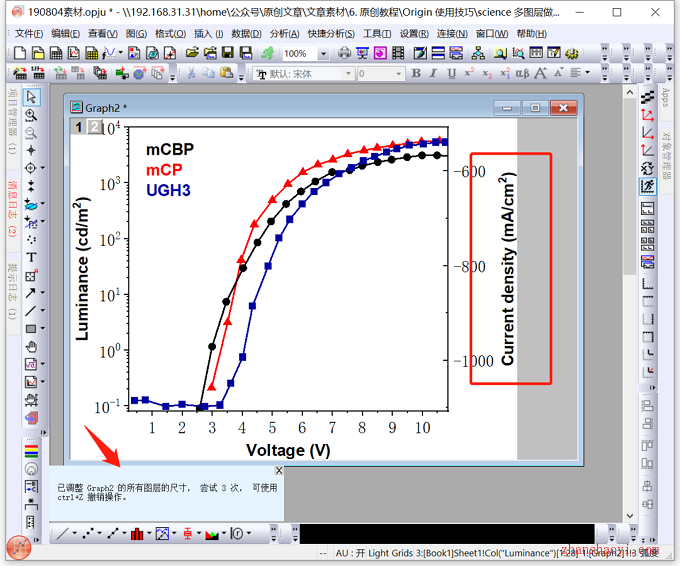680x566 pixels.
Task: Open the font name dropdown
Action: coord(348,74)
